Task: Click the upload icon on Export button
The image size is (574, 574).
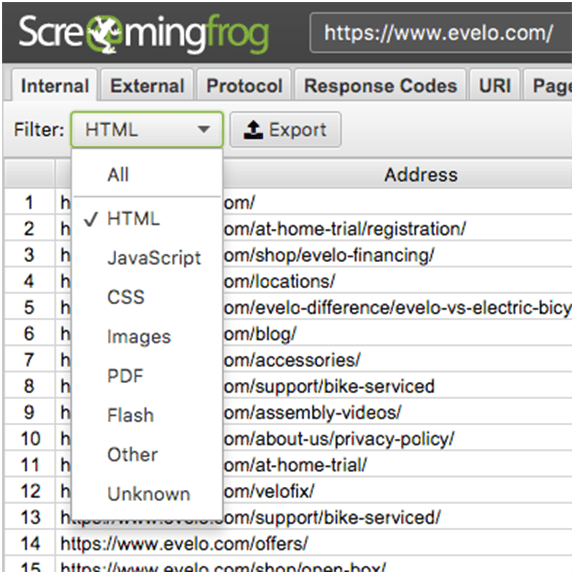Action: point(253,130)
